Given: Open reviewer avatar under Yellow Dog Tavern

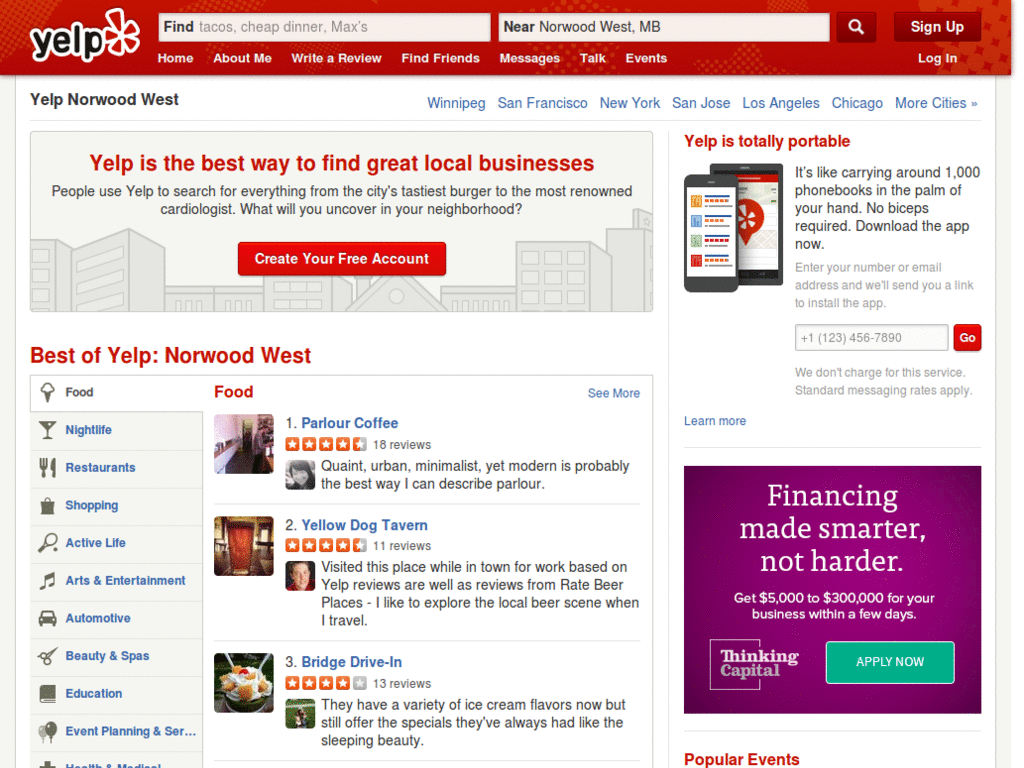Looking at the screenshot, I should [x=300, y=575].
